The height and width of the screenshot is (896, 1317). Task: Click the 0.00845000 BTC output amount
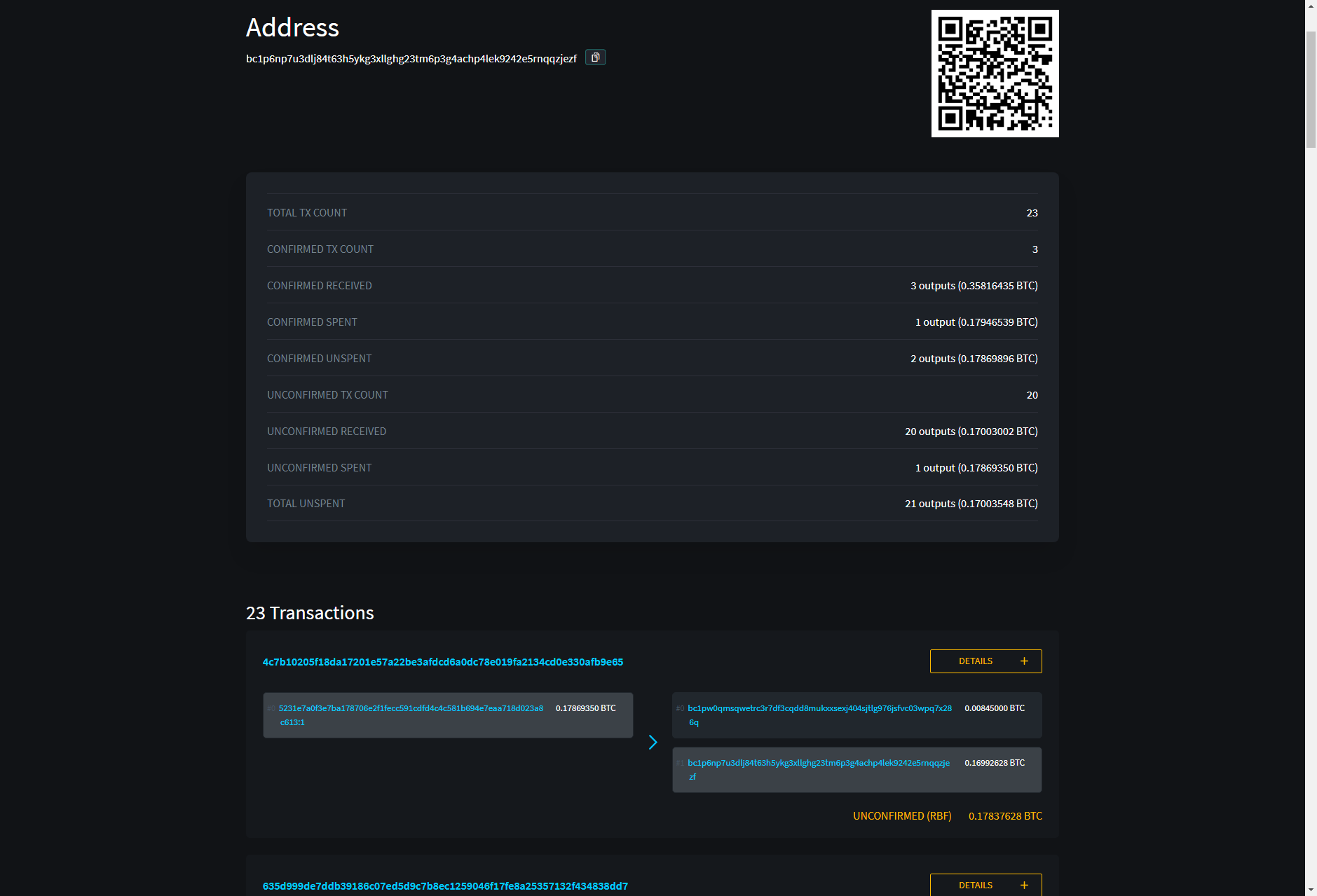click(995, 708)
